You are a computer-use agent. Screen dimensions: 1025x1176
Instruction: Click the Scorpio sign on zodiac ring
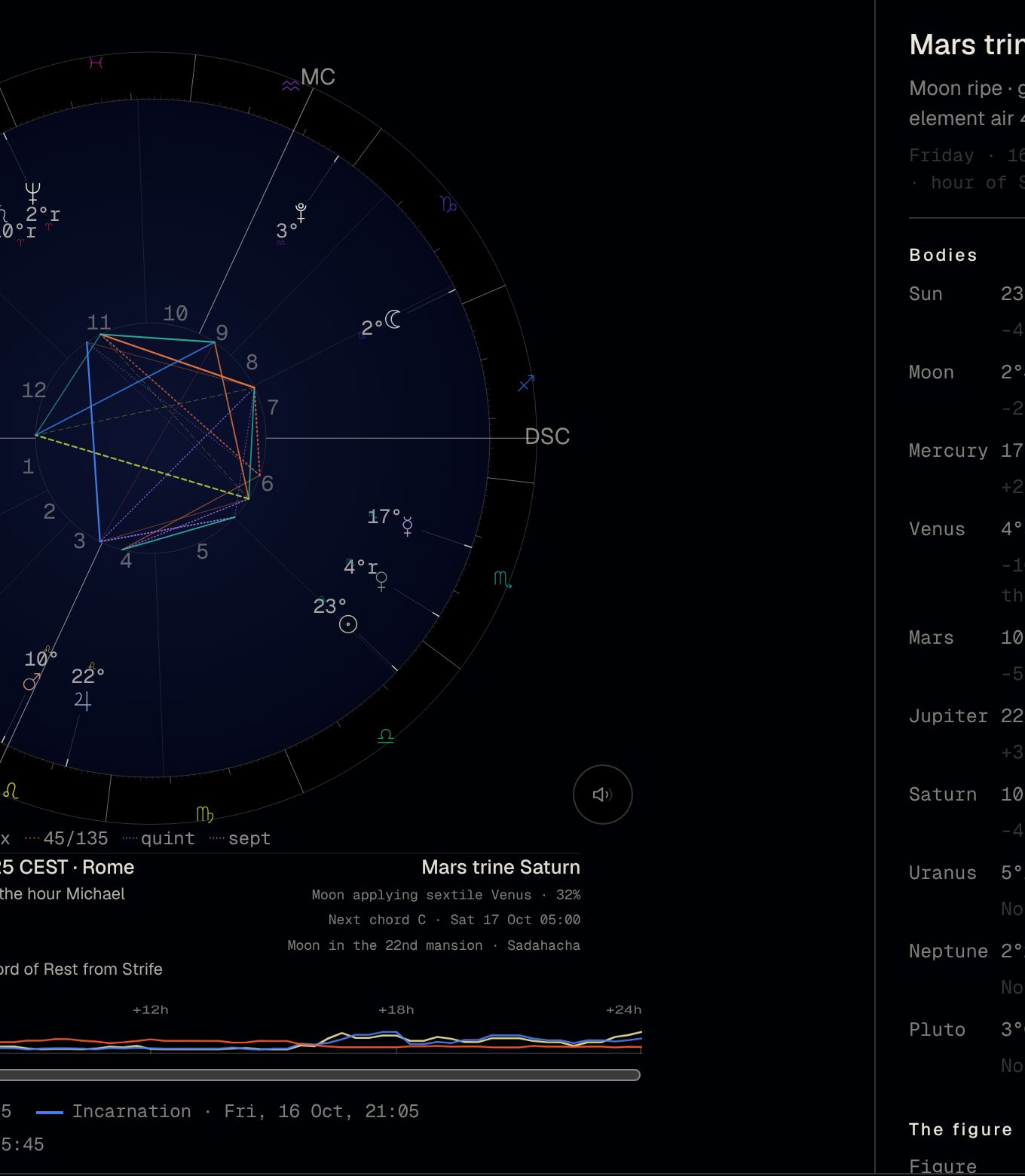503,579
